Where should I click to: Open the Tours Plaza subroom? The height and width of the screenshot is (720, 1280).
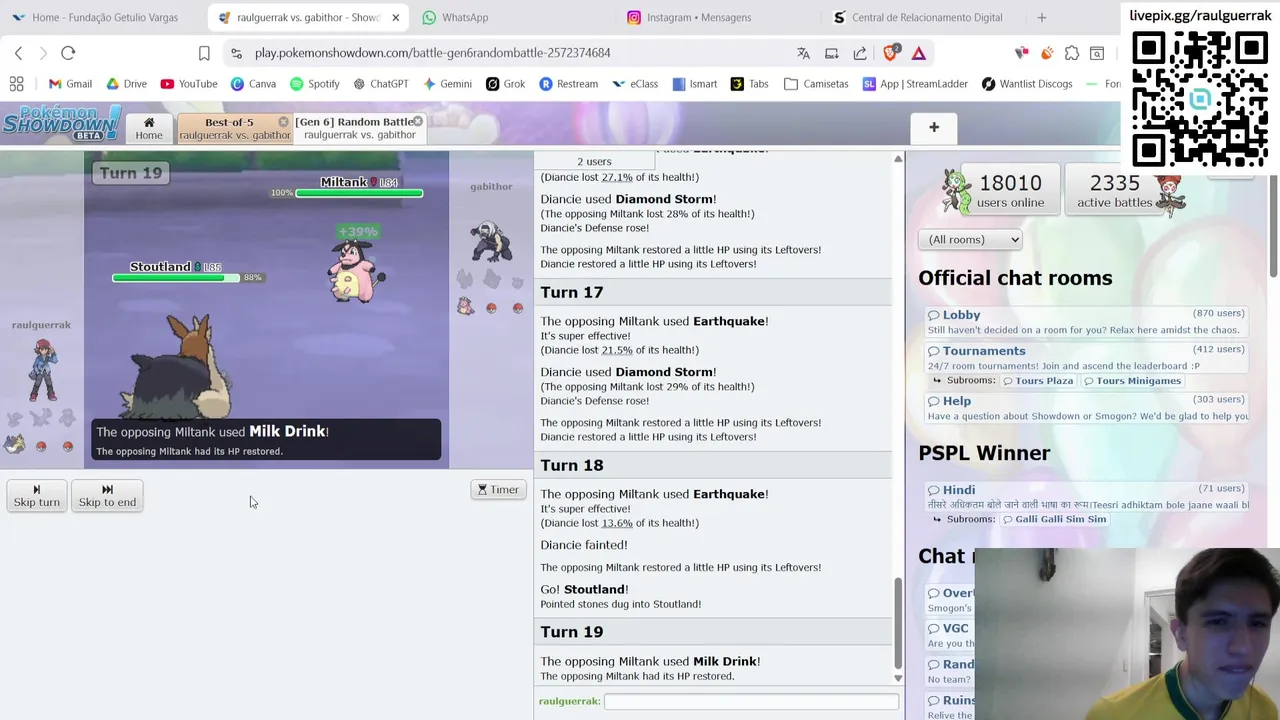point(1038,381)
